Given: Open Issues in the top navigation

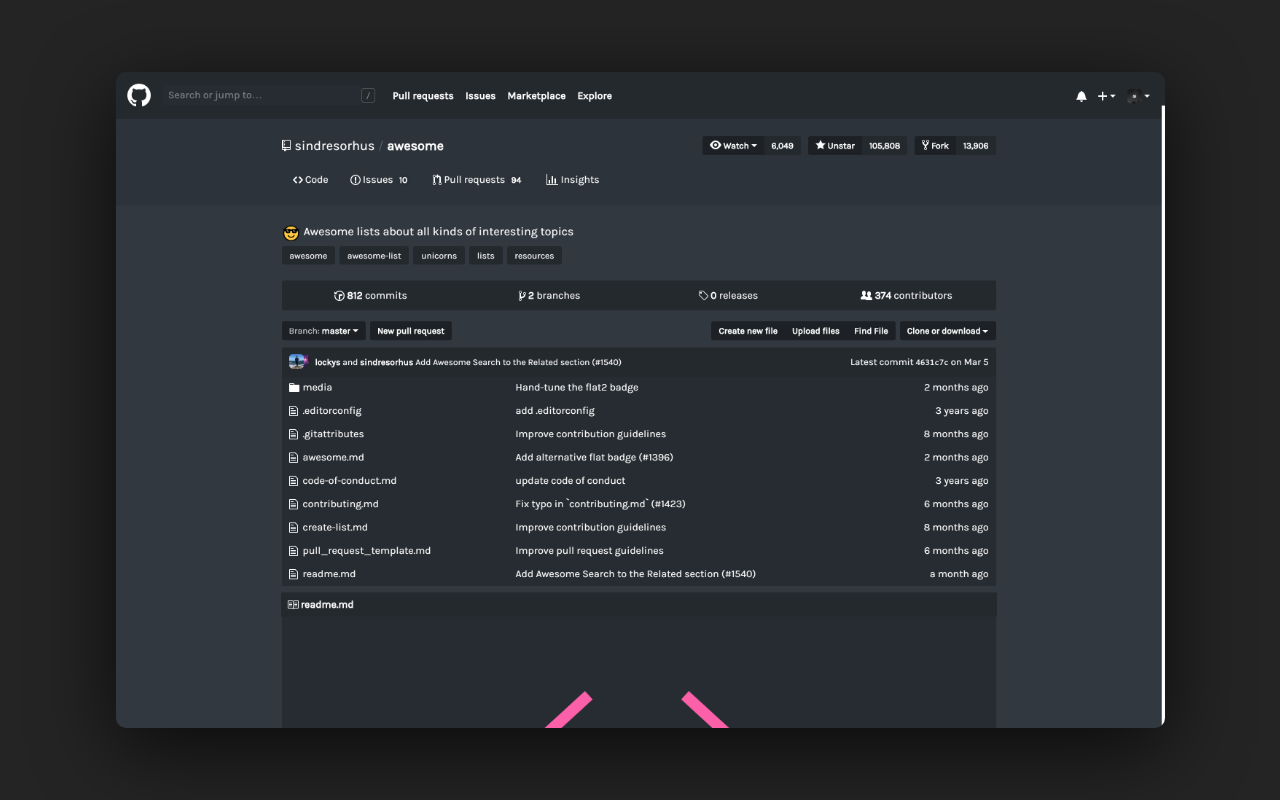Looking at the screenshot, I should pyautogui.click(x=480, y=96).
